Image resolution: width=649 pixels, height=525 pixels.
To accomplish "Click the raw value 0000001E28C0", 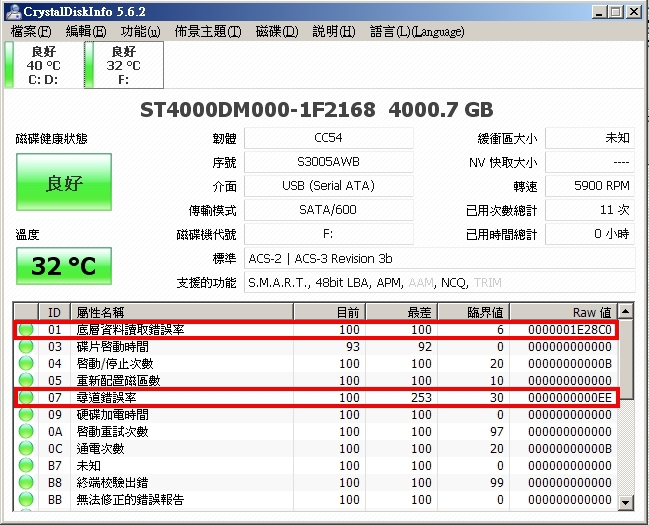I will 570,330.
